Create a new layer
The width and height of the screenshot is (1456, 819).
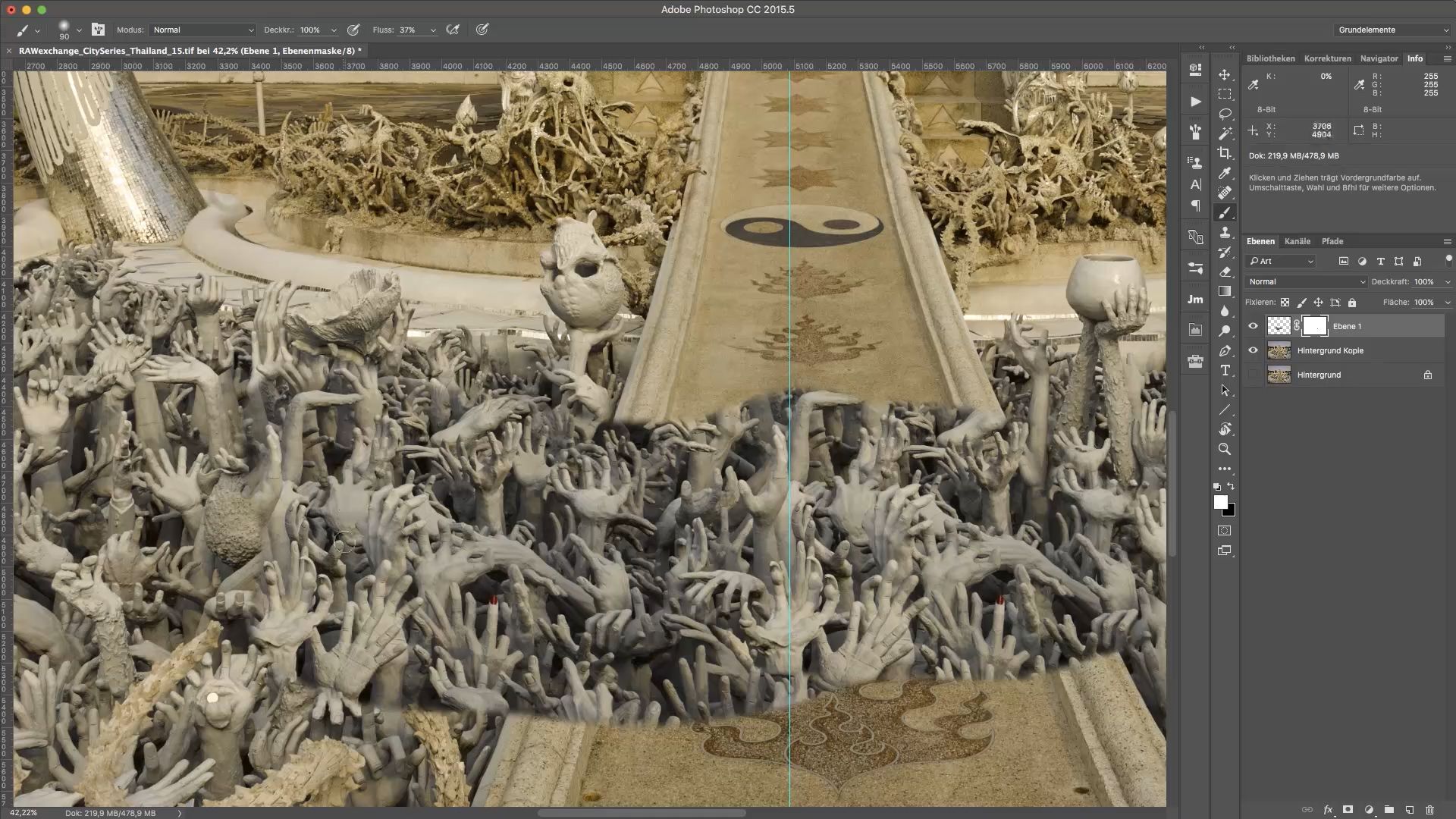pyautogui.click(x=1409, y=810)
